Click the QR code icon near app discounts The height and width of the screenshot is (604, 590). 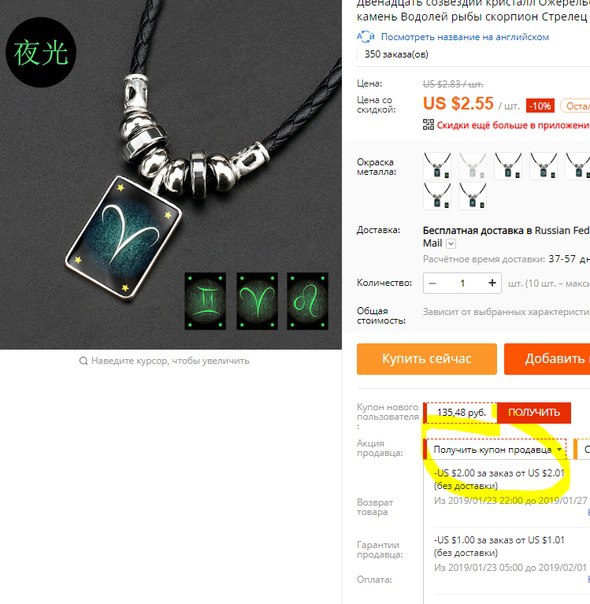[428, 125]
